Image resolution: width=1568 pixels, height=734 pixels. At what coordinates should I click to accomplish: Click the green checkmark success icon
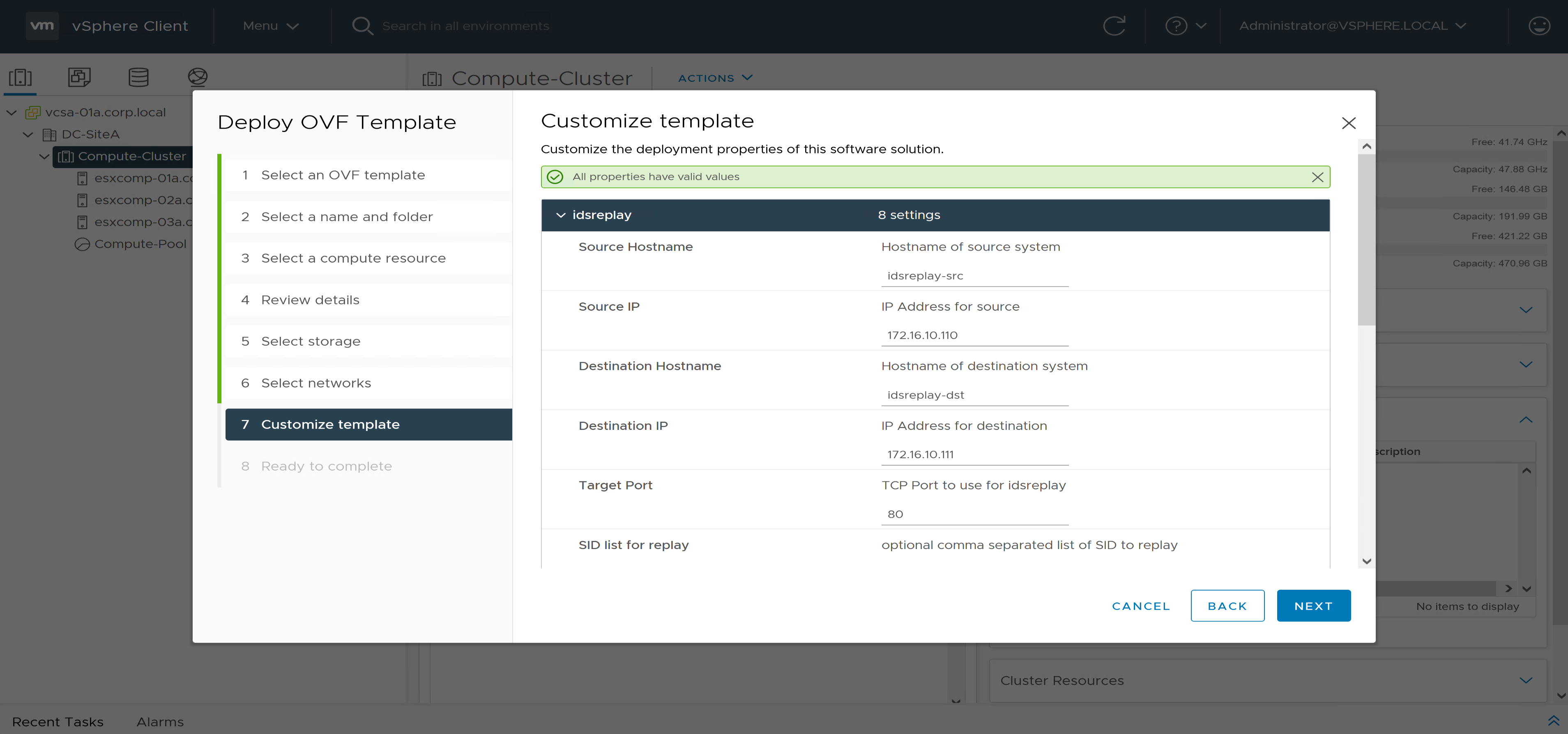coord(555,177)
